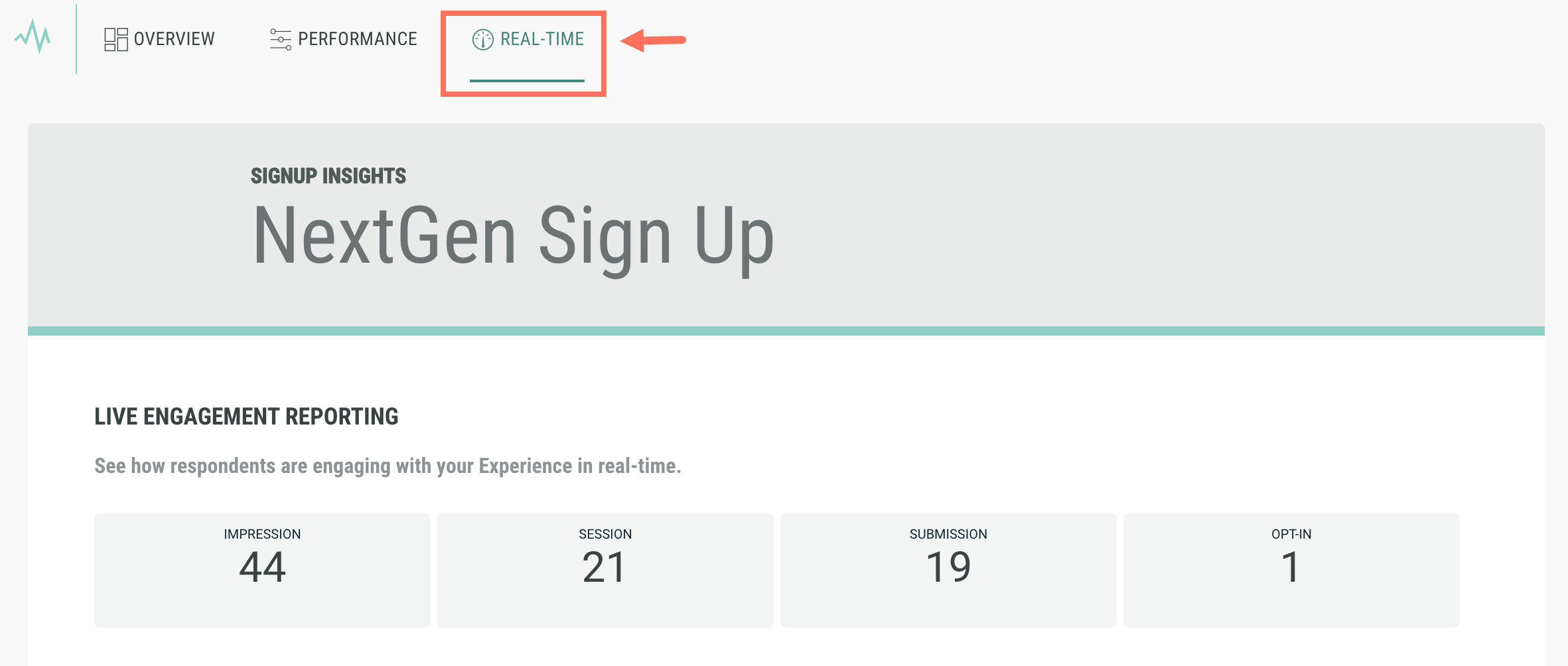Viewport: 1568px width, 666px height.
Task: Click the pulse logo icon
Action: tap(33, 36)
